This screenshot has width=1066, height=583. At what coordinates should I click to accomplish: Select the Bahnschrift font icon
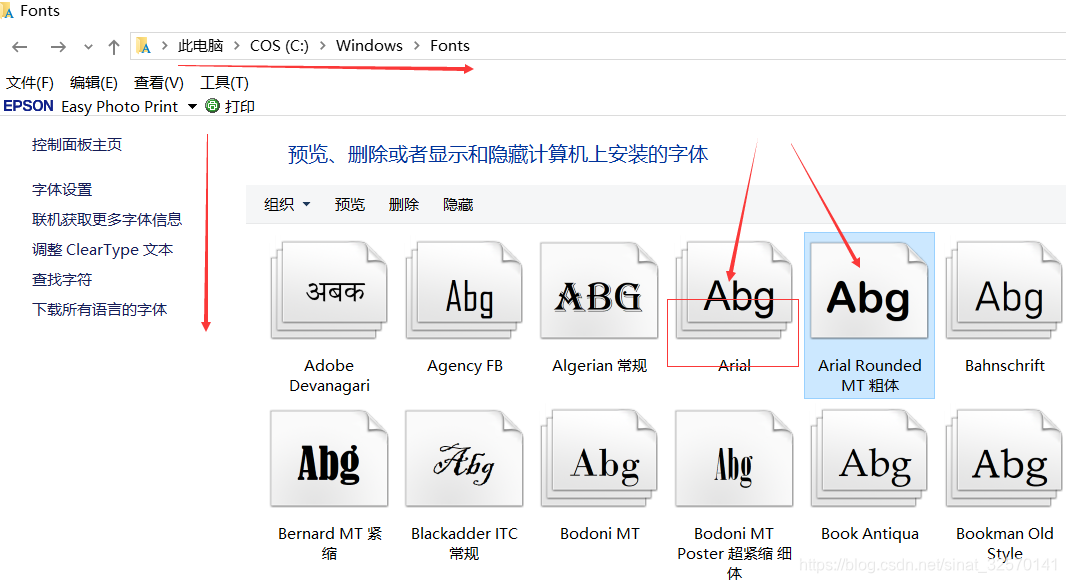click(1004, 291)
